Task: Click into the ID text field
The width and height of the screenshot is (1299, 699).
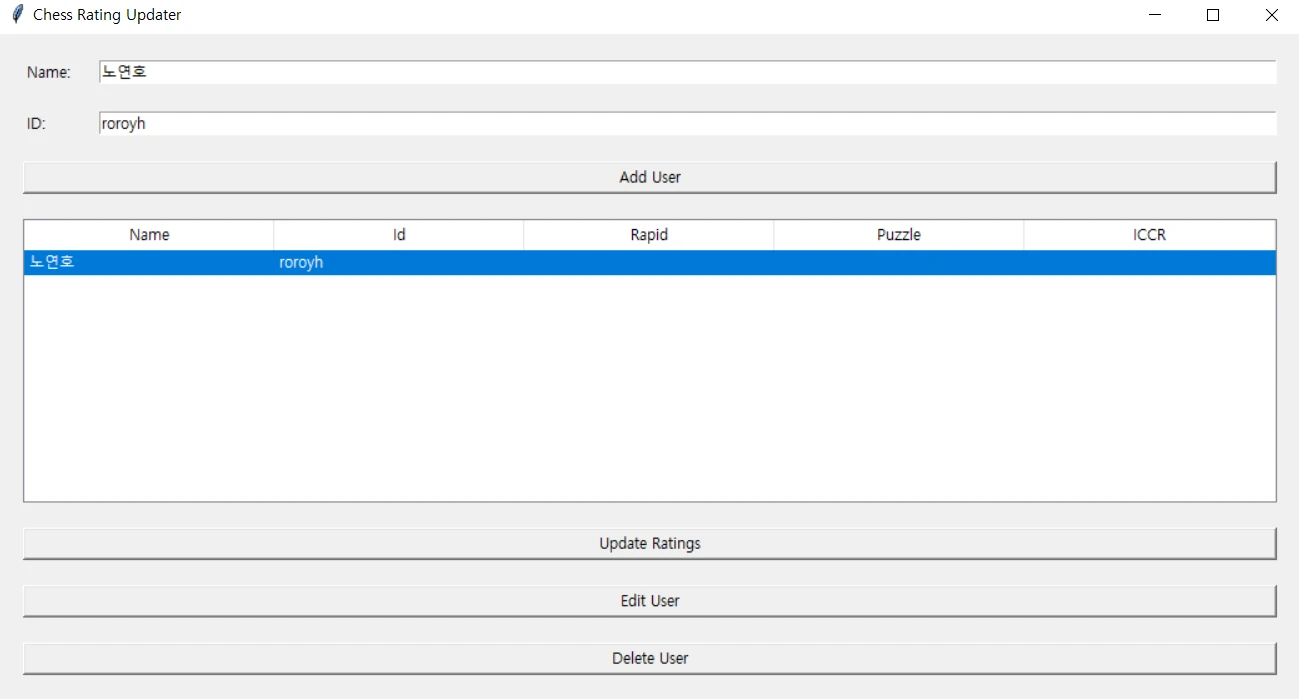Action: pyautogui.click(x=687, y=124)
